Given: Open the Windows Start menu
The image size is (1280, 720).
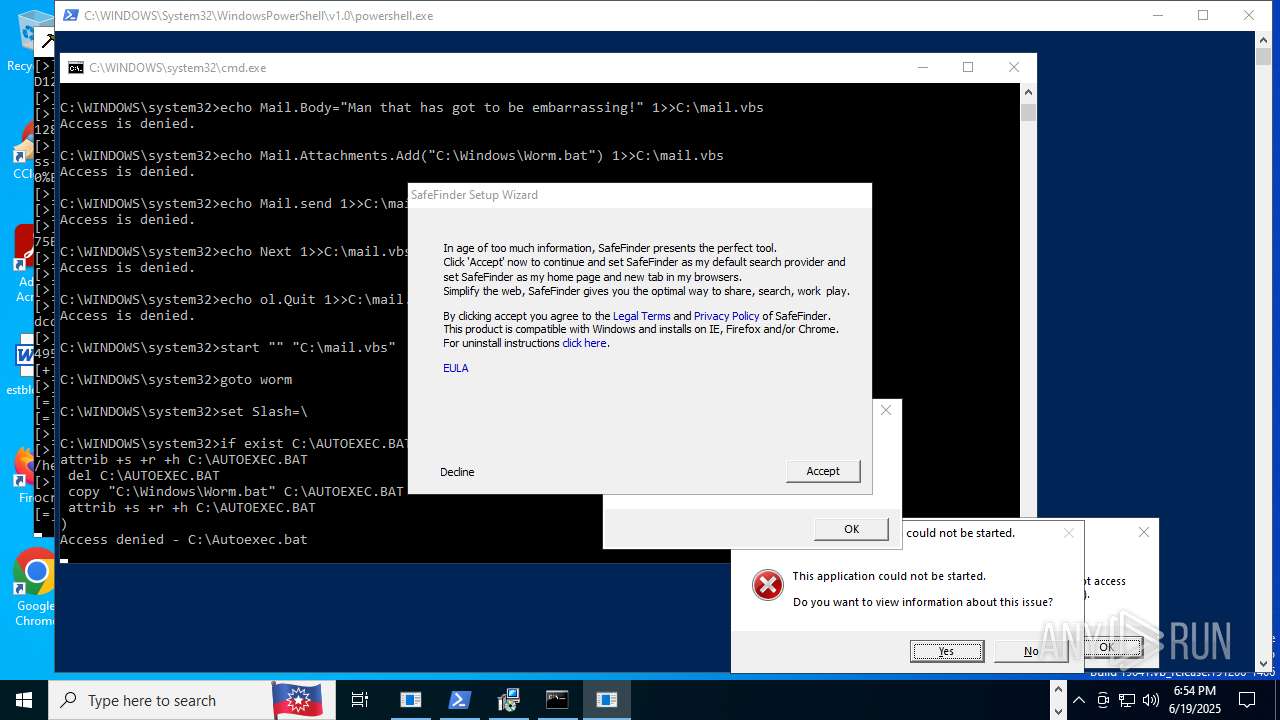Looking at the screenshot, I should click(x=24, y=700).
